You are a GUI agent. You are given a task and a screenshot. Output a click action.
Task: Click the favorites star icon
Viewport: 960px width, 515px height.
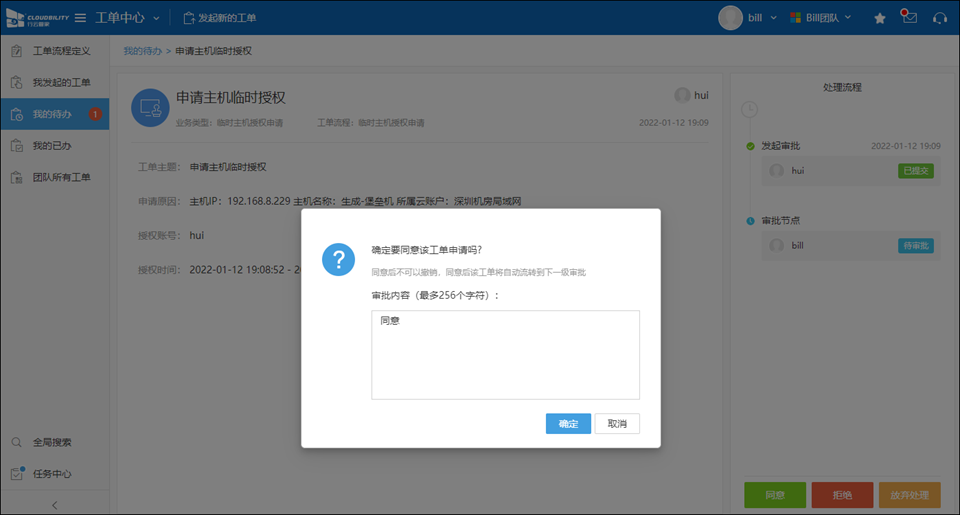click(x=880, y=18)
